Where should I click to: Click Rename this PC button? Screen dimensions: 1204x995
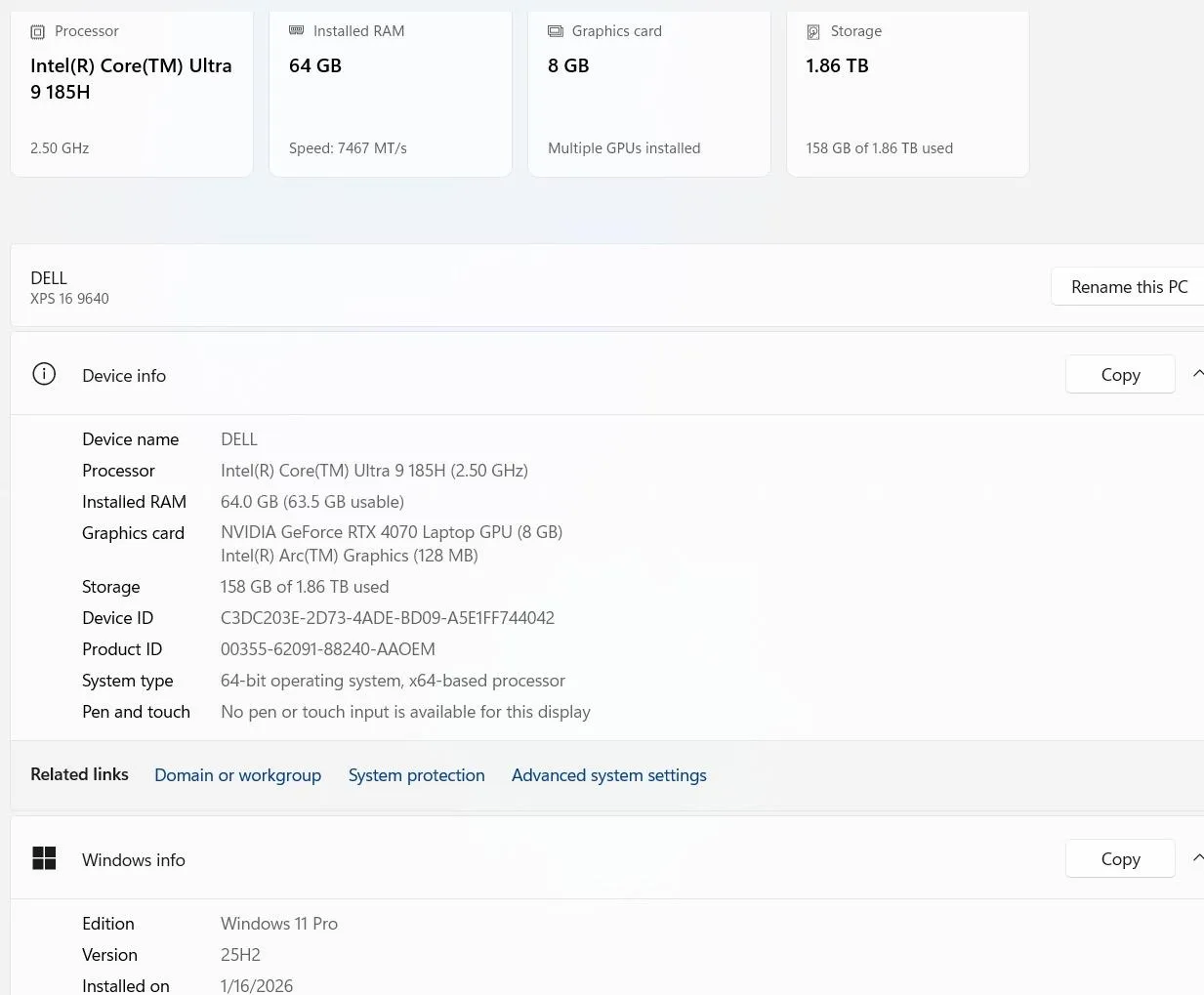(x=1128, y=287)
